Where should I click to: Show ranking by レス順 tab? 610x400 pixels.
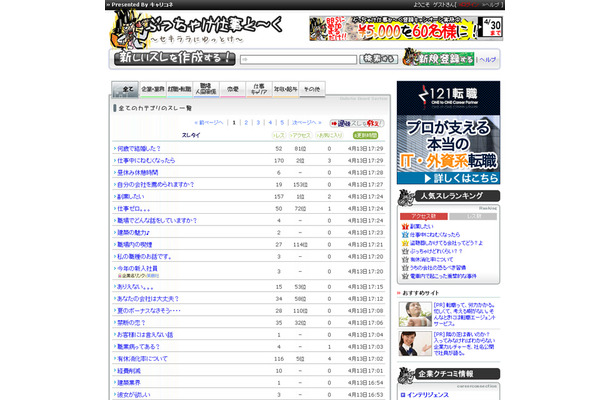coord(473,216)
